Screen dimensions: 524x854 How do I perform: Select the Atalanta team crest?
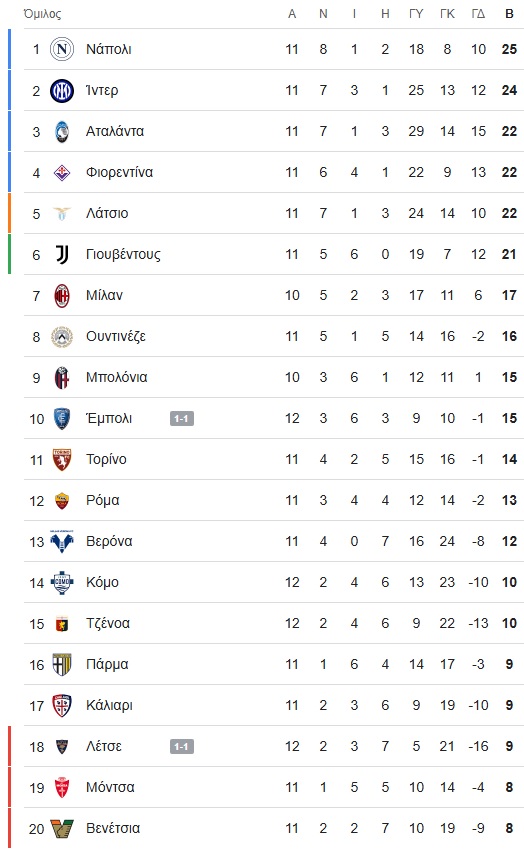(62, 131)
